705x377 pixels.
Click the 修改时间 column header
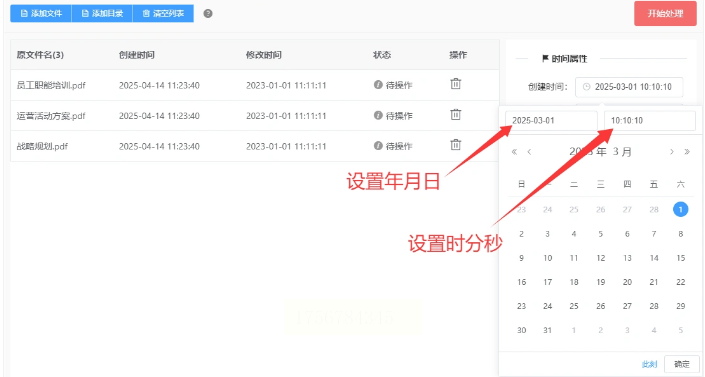(263, 55)
